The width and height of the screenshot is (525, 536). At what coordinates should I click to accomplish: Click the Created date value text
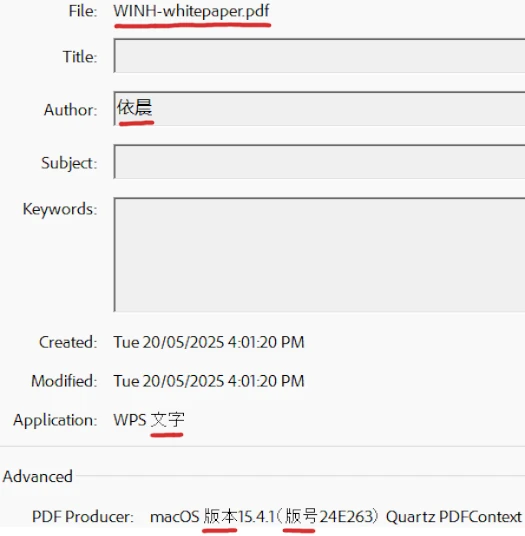coord(209,342)
